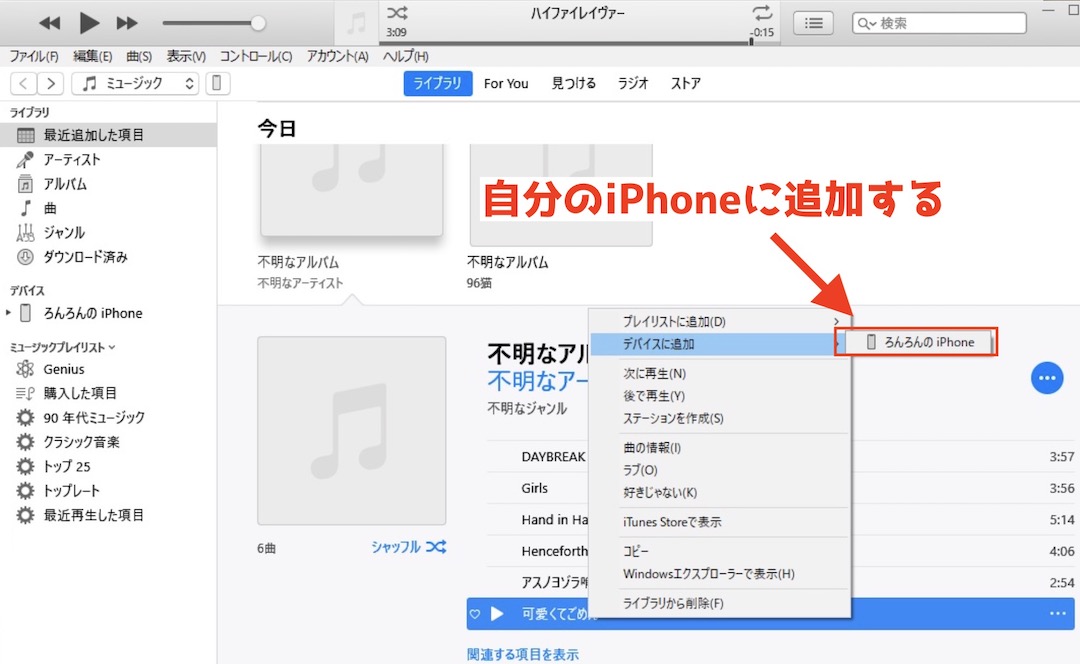Click the connected iPhone icon in navigation bar
This screenshot has width=1080, height=664.
217,83
